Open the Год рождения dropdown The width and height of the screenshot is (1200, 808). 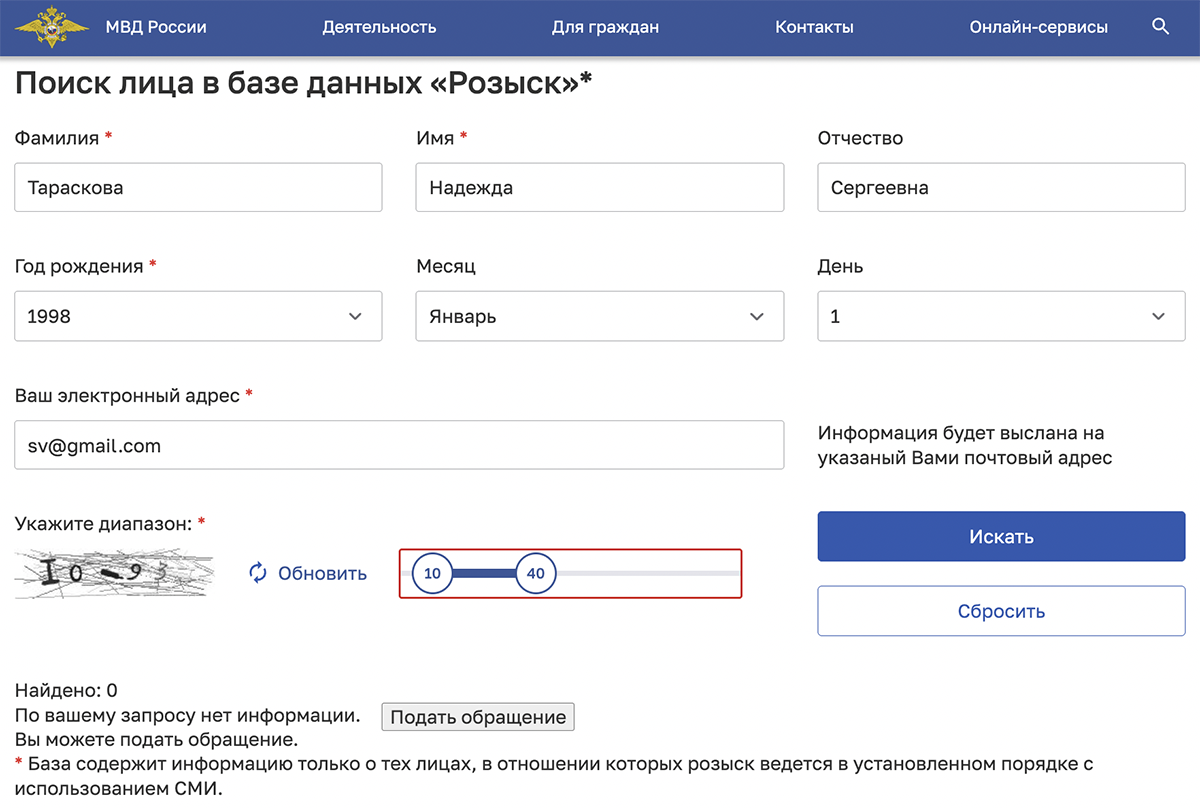(x=198, y=316)
